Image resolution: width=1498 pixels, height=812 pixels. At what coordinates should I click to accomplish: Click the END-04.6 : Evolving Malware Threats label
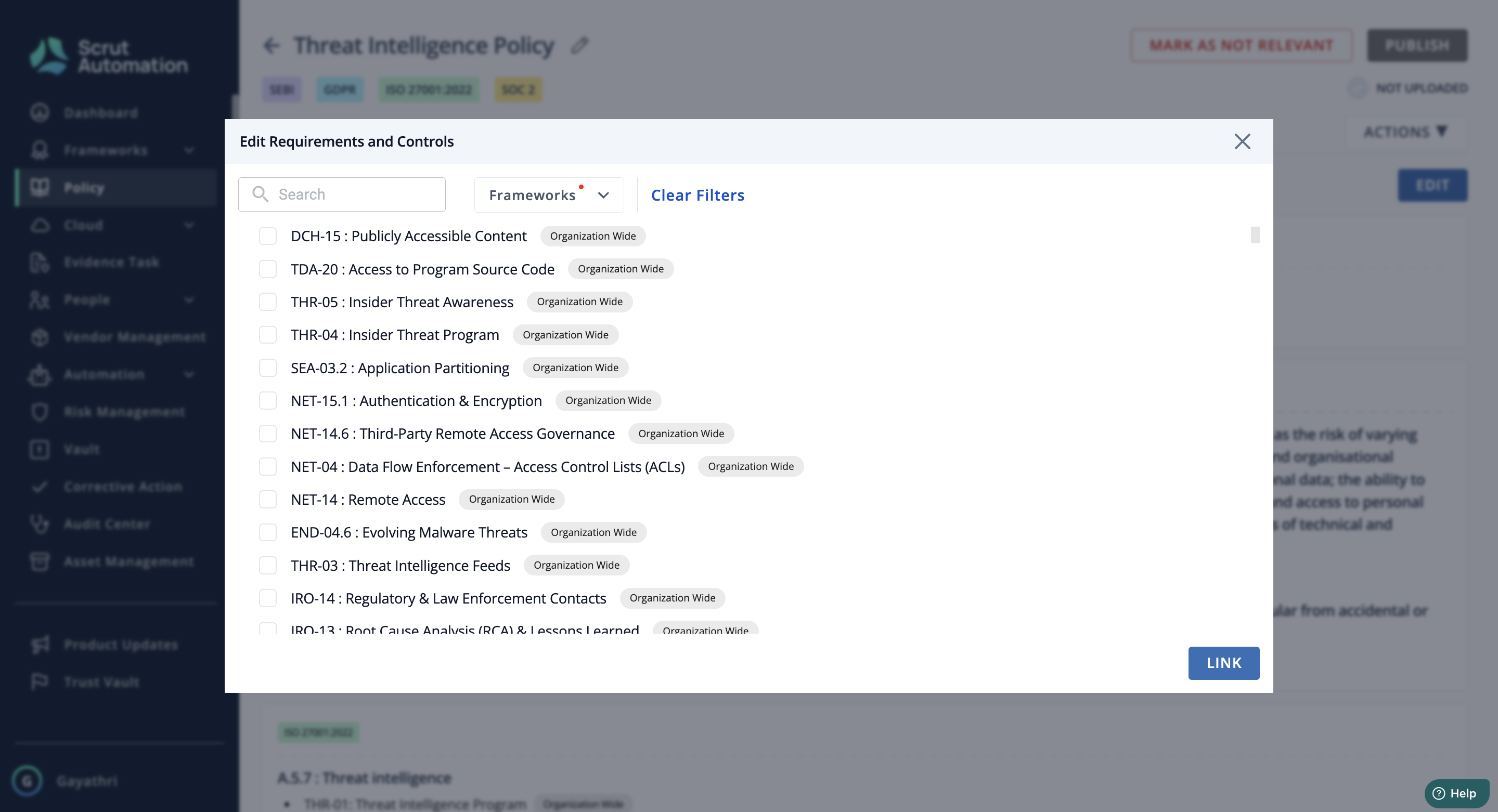click(409, 532)
